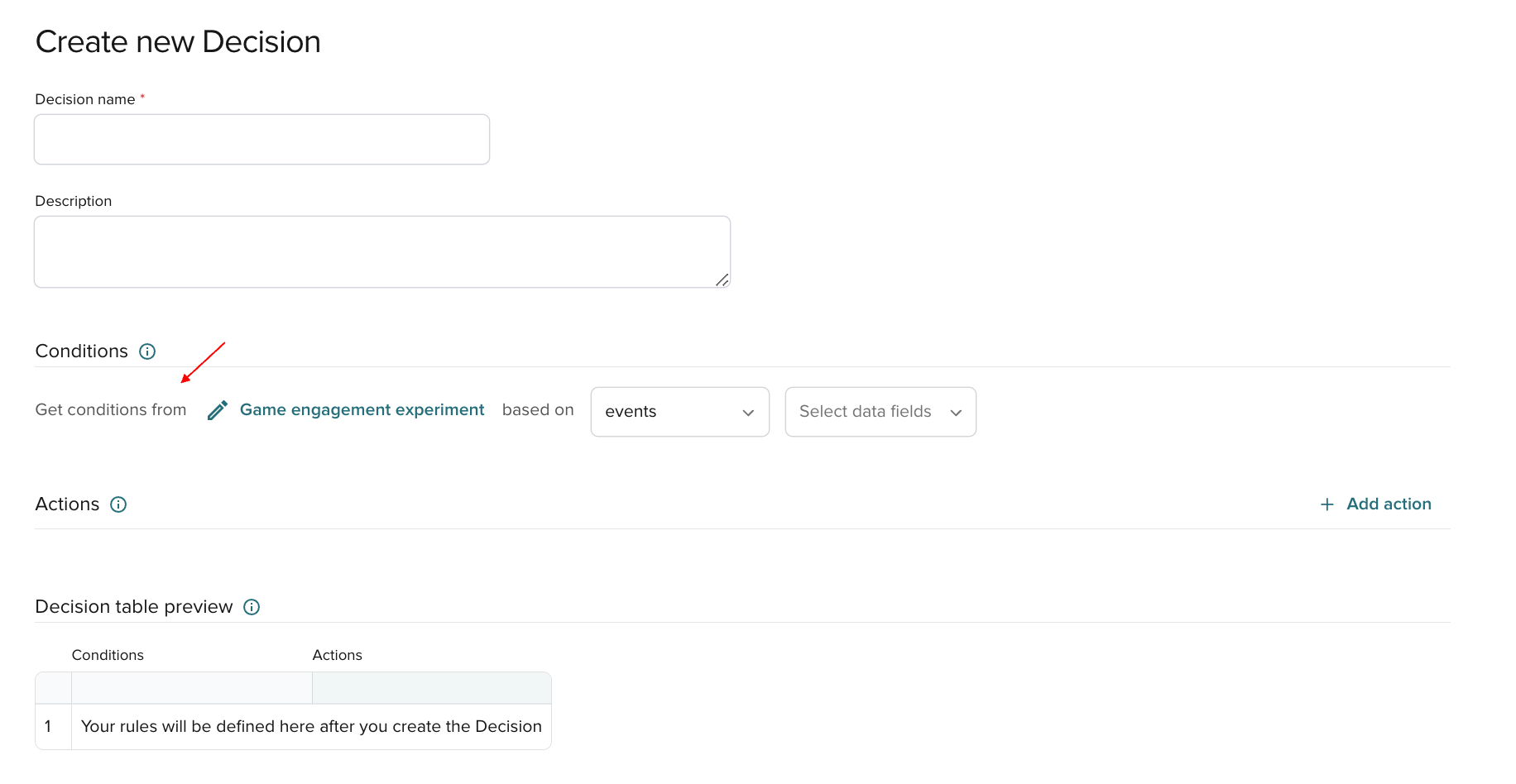The image size is (1516, 784).
Task: Click the Conditions info icon
Action: click(x=147, y=351)
